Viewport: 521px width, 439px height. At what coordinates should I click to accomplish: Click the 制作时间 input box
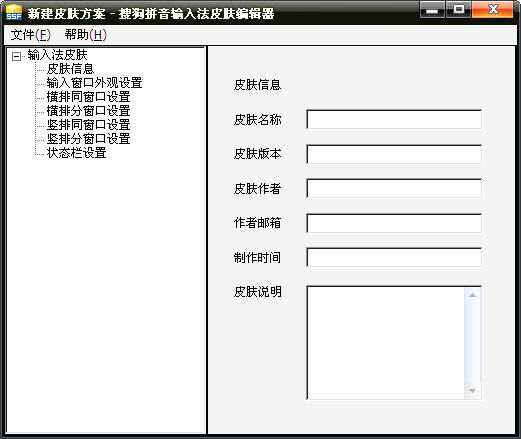coord(394,257)
